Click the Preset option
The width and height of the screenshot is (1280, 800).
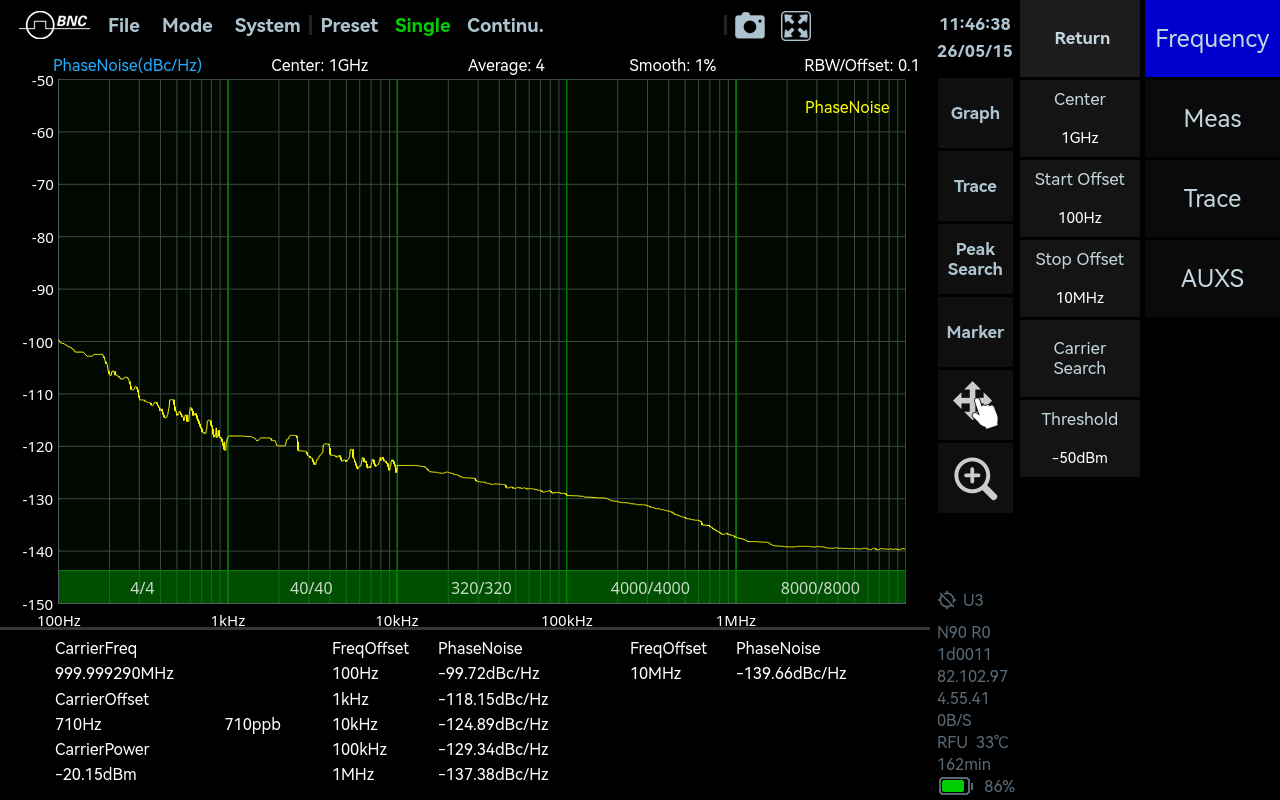349,26
